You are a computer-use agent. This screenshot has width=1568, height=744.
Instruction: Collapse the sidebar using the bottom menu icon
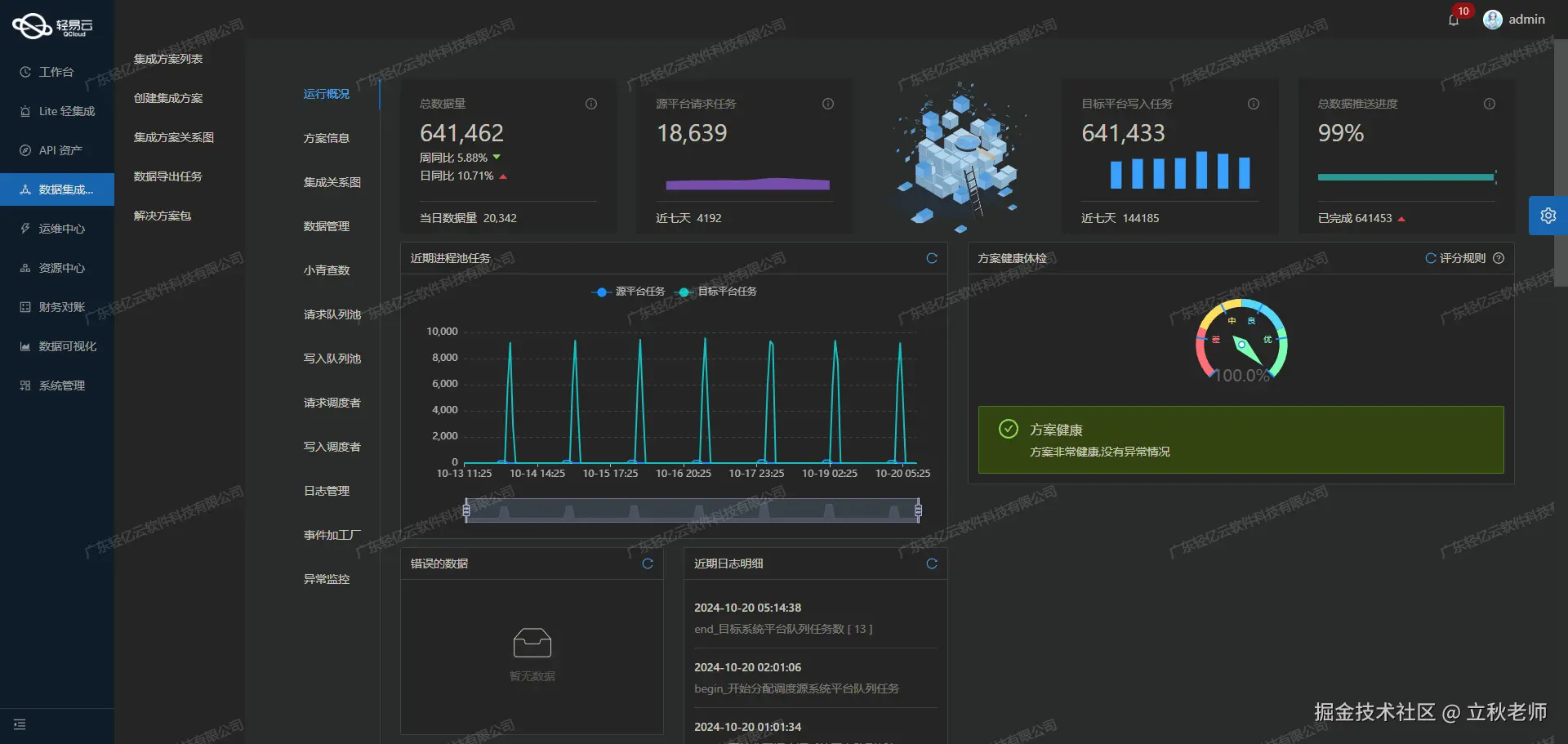tap(20, 724)
